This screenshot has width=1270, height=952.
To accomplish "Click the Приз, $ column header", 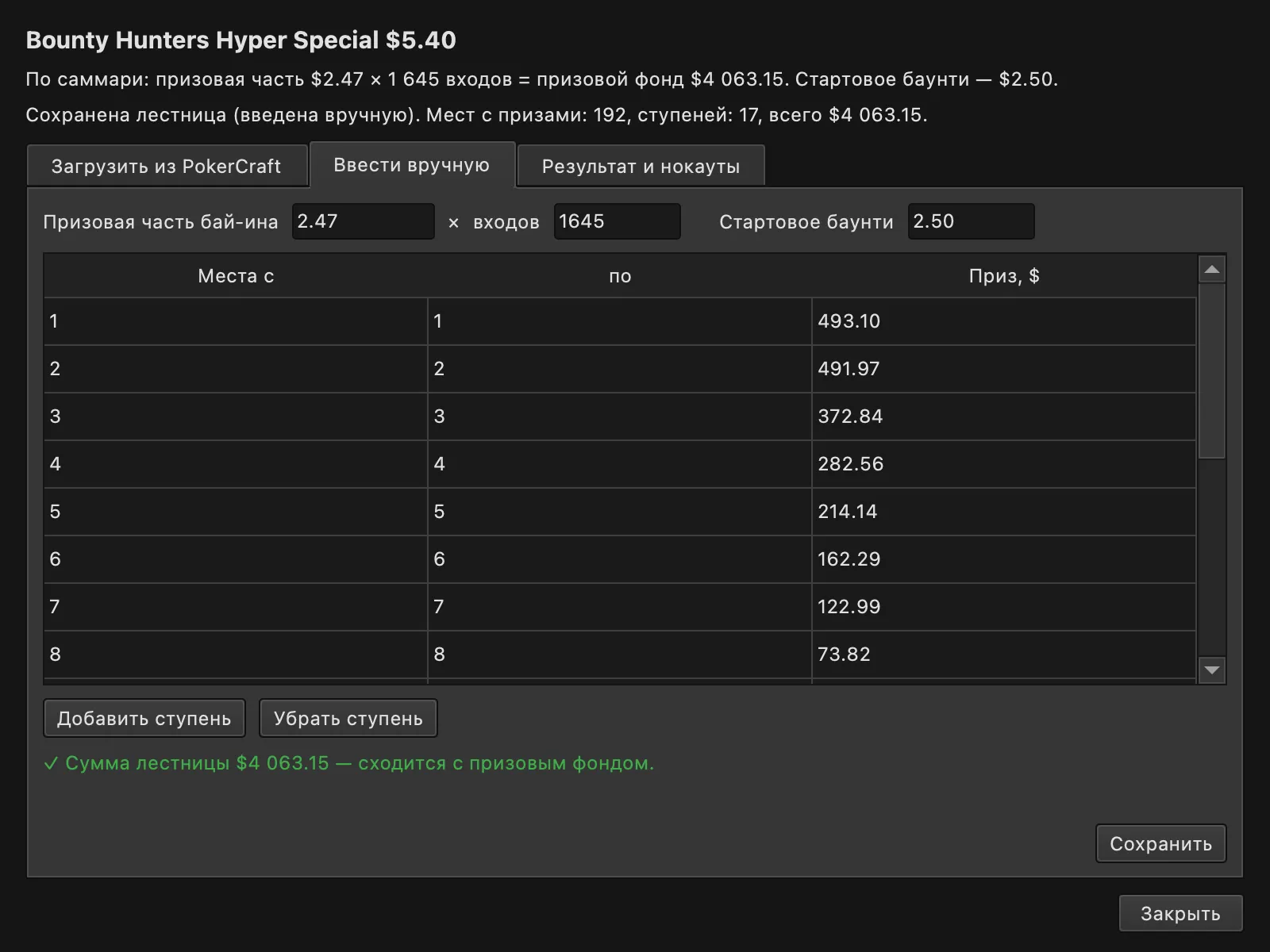I will 1004,276.
